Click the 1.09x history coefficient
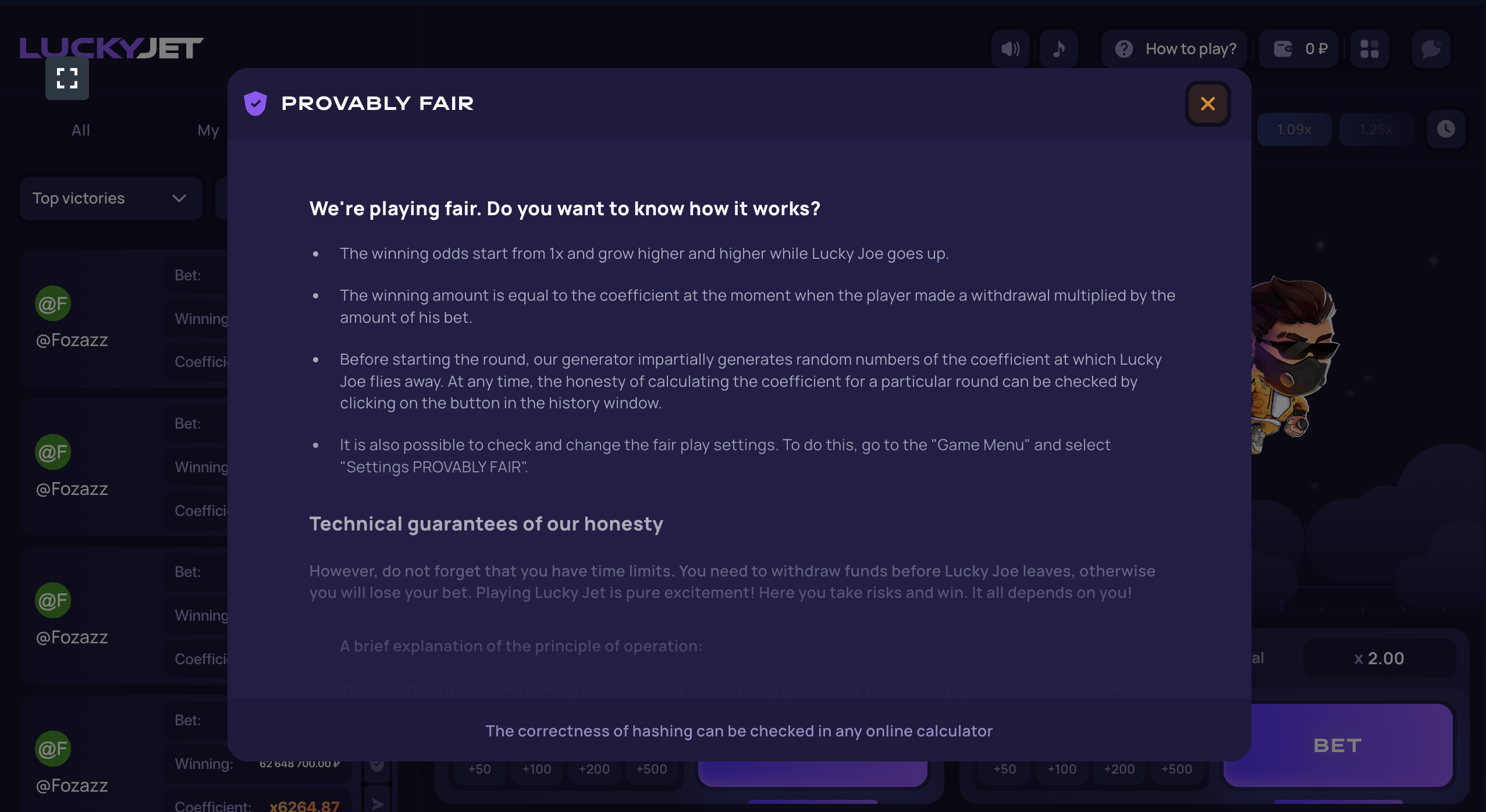The image size is (1486, 812). (x=1294, y=129)
